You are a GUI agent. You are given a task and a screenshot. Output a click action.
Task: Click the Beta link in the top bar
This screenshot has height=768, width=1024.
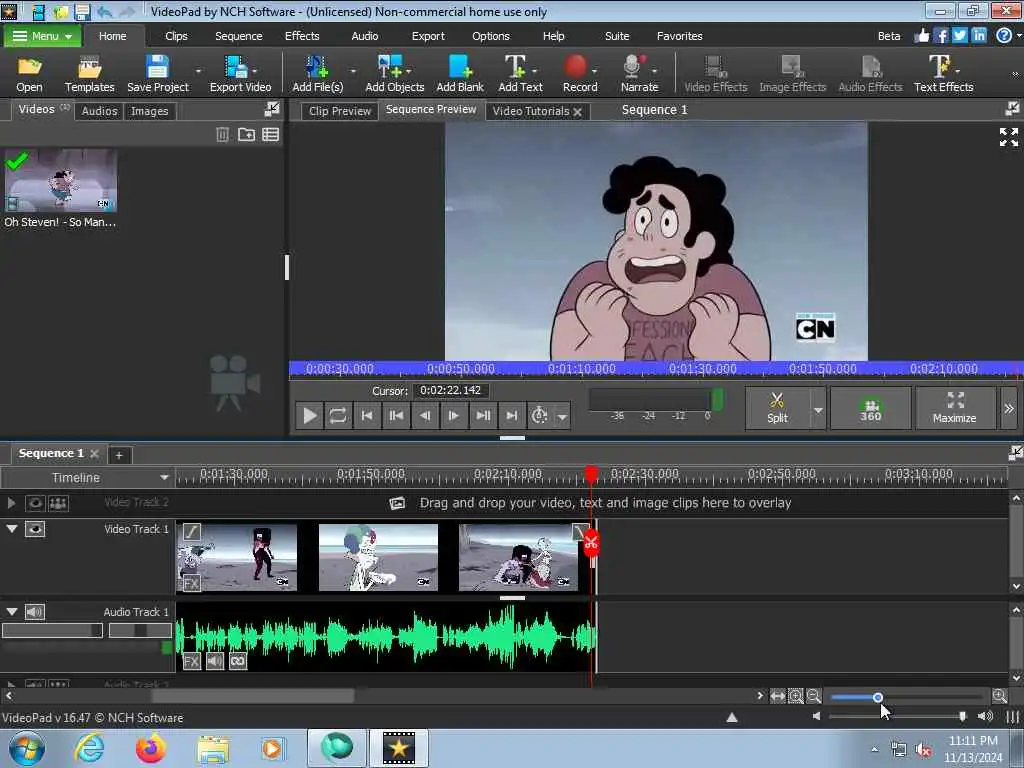(888, 36)
